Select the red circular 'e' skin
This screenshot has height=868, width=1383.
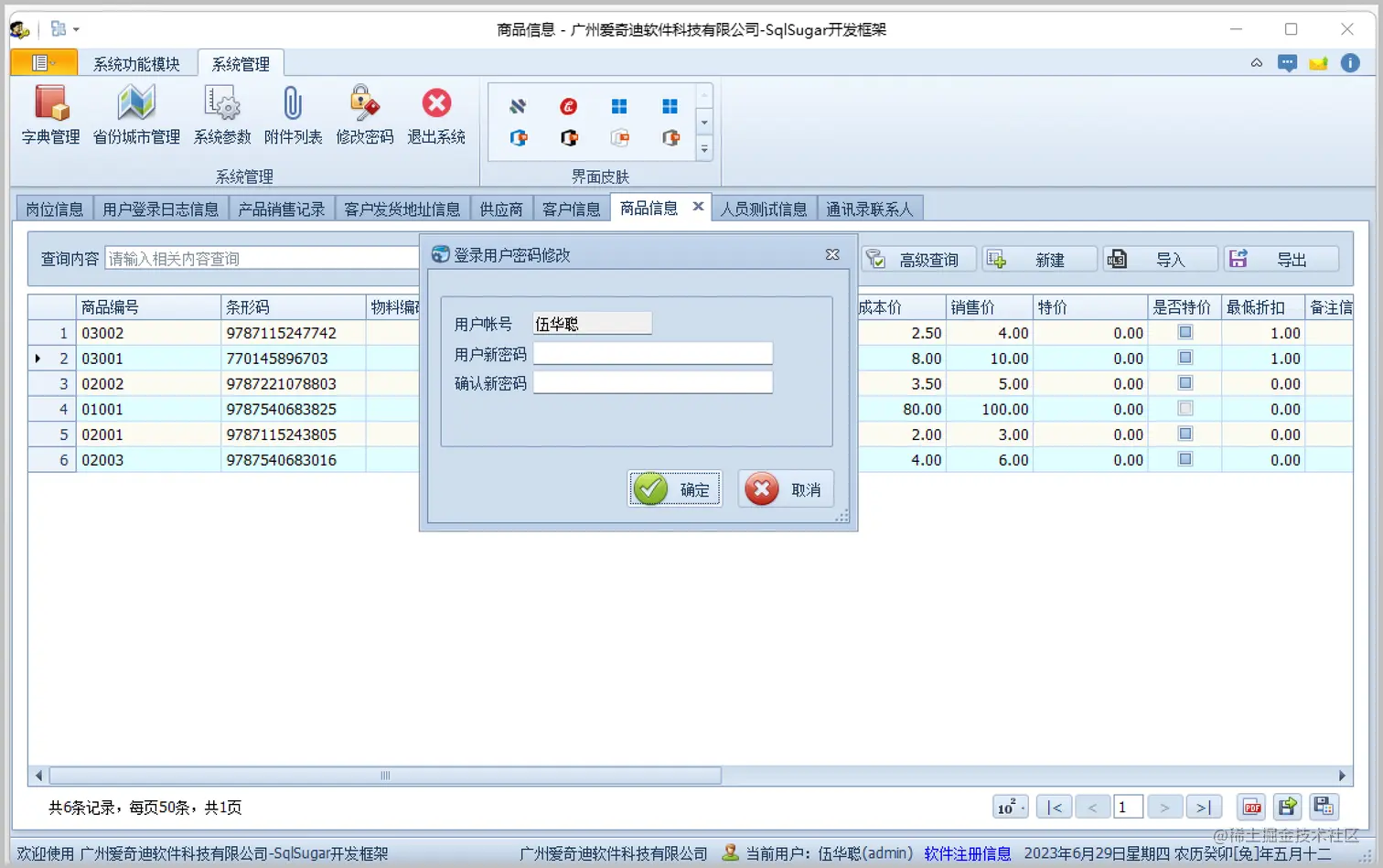click(569, 106)
